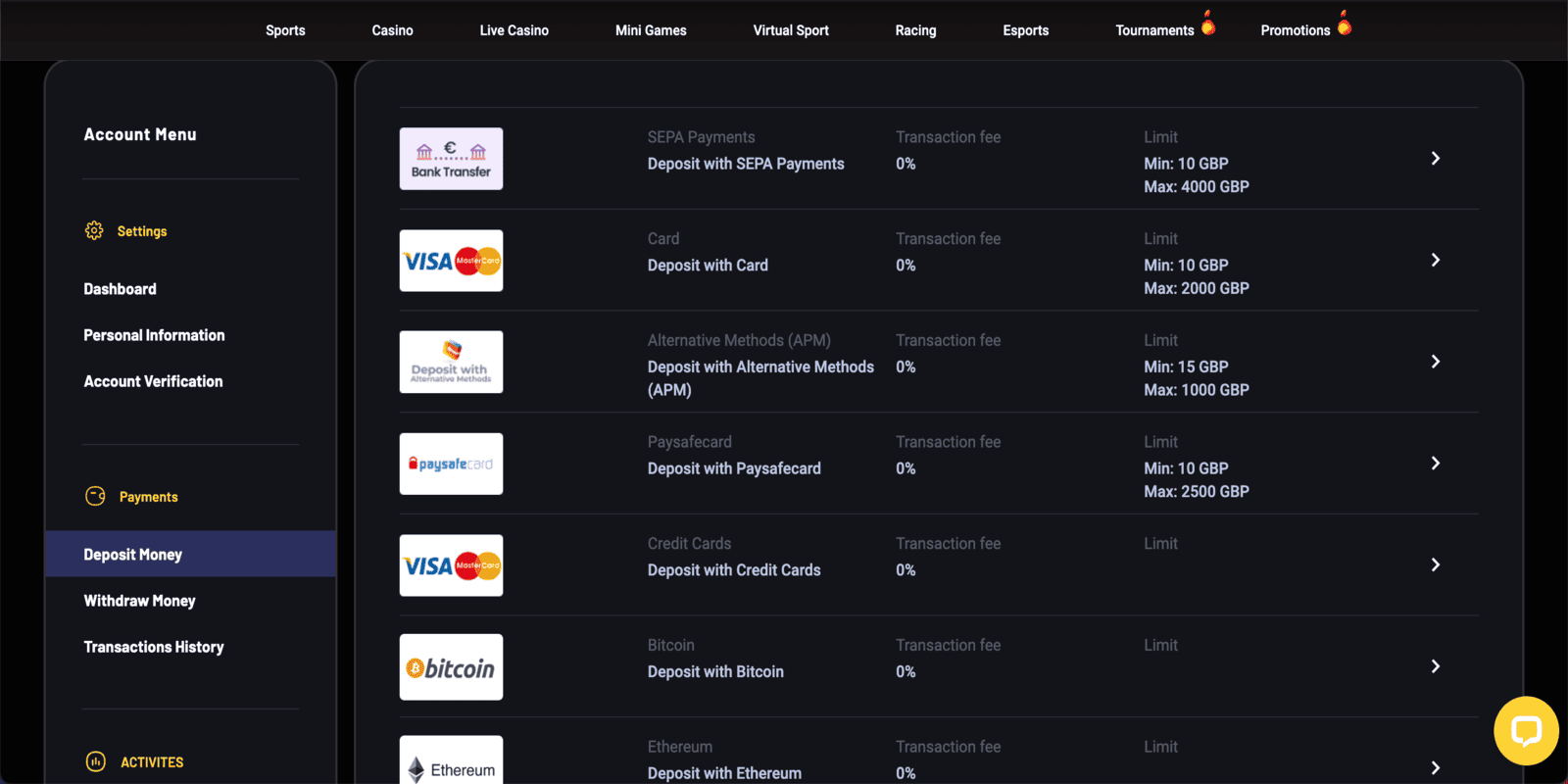Image resolution: width=1568 pixels, height=784 pixels.
Task: Expand the SEPA Payments row chevron
Action: point(1435,159)
